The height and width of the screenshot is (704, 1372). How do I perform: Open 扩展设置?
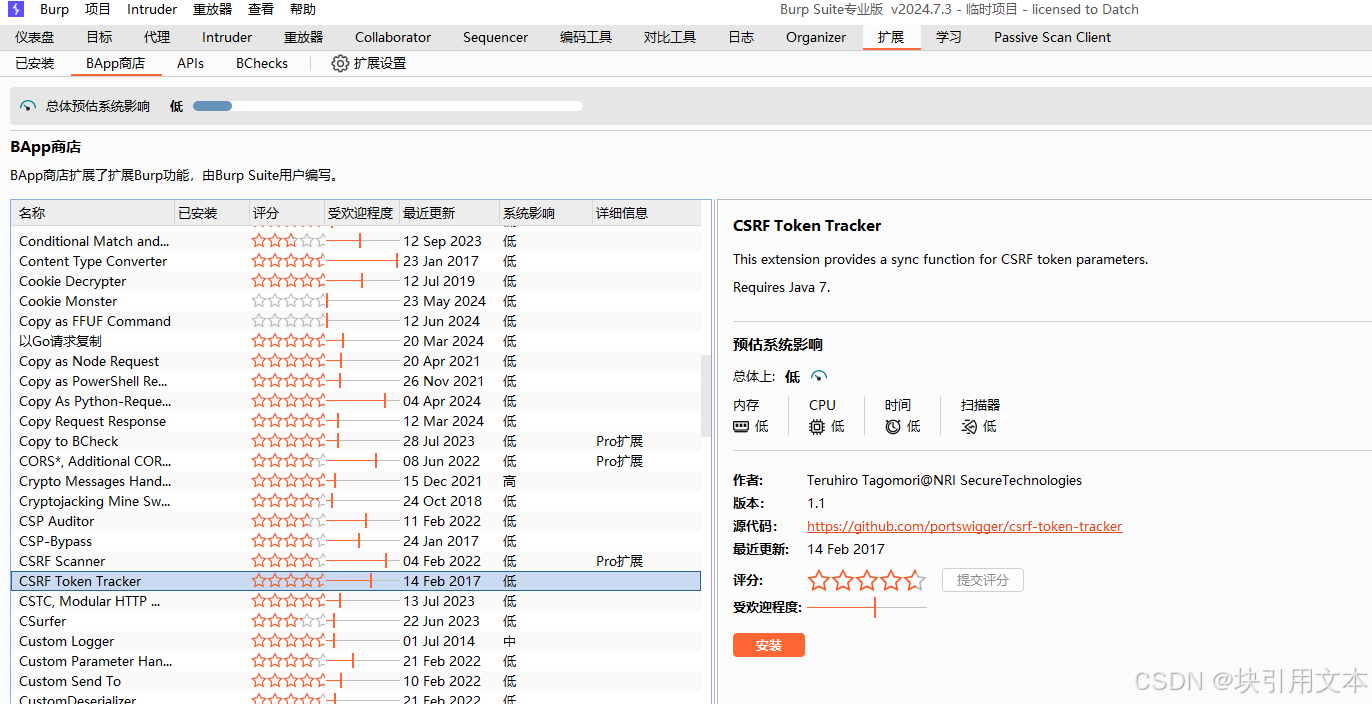pyautogui.click(x=369, y=63)
